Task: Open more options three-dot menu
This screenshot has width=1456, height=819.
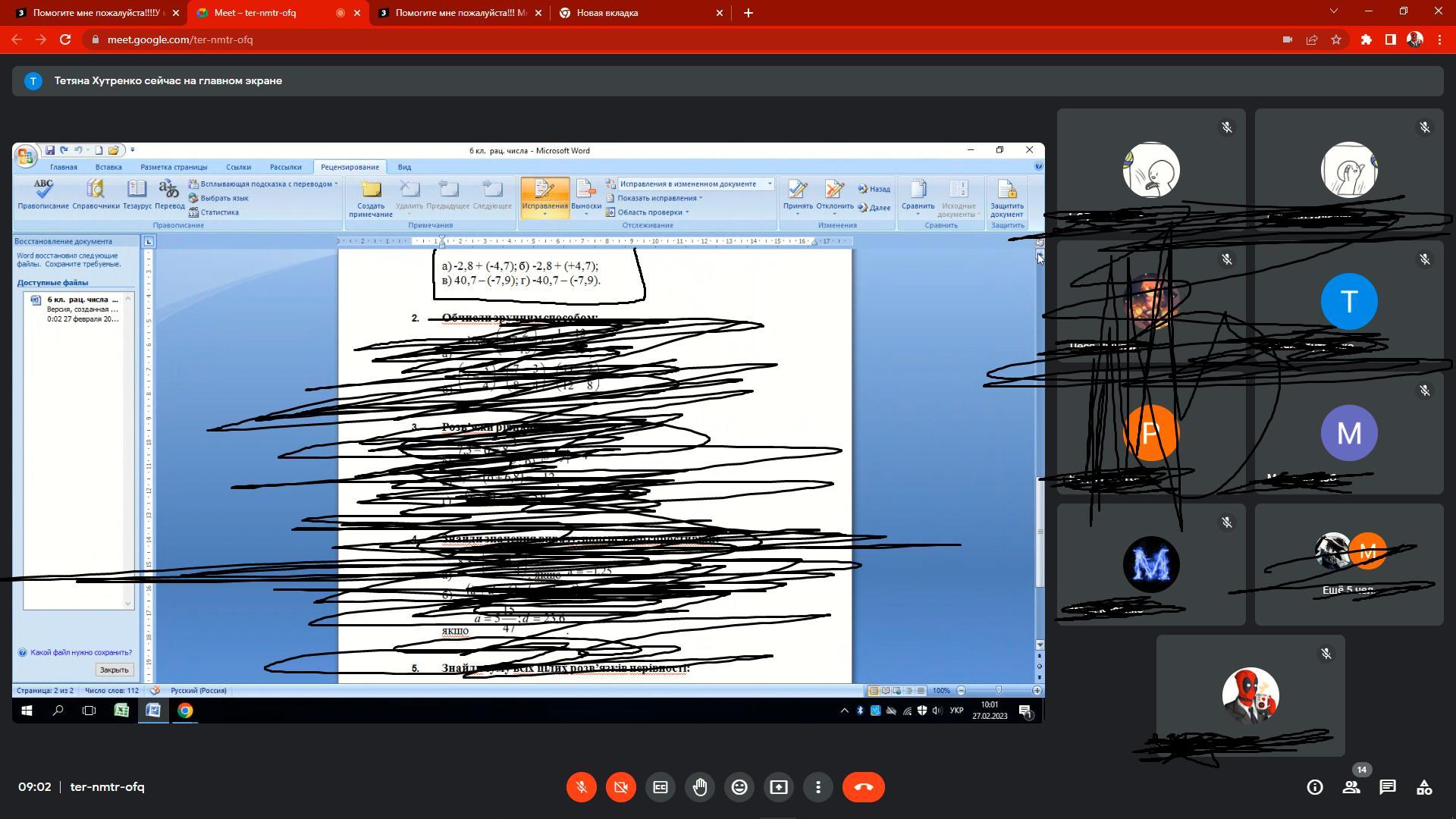Action: pyautogui.click(x=818, y=787)
